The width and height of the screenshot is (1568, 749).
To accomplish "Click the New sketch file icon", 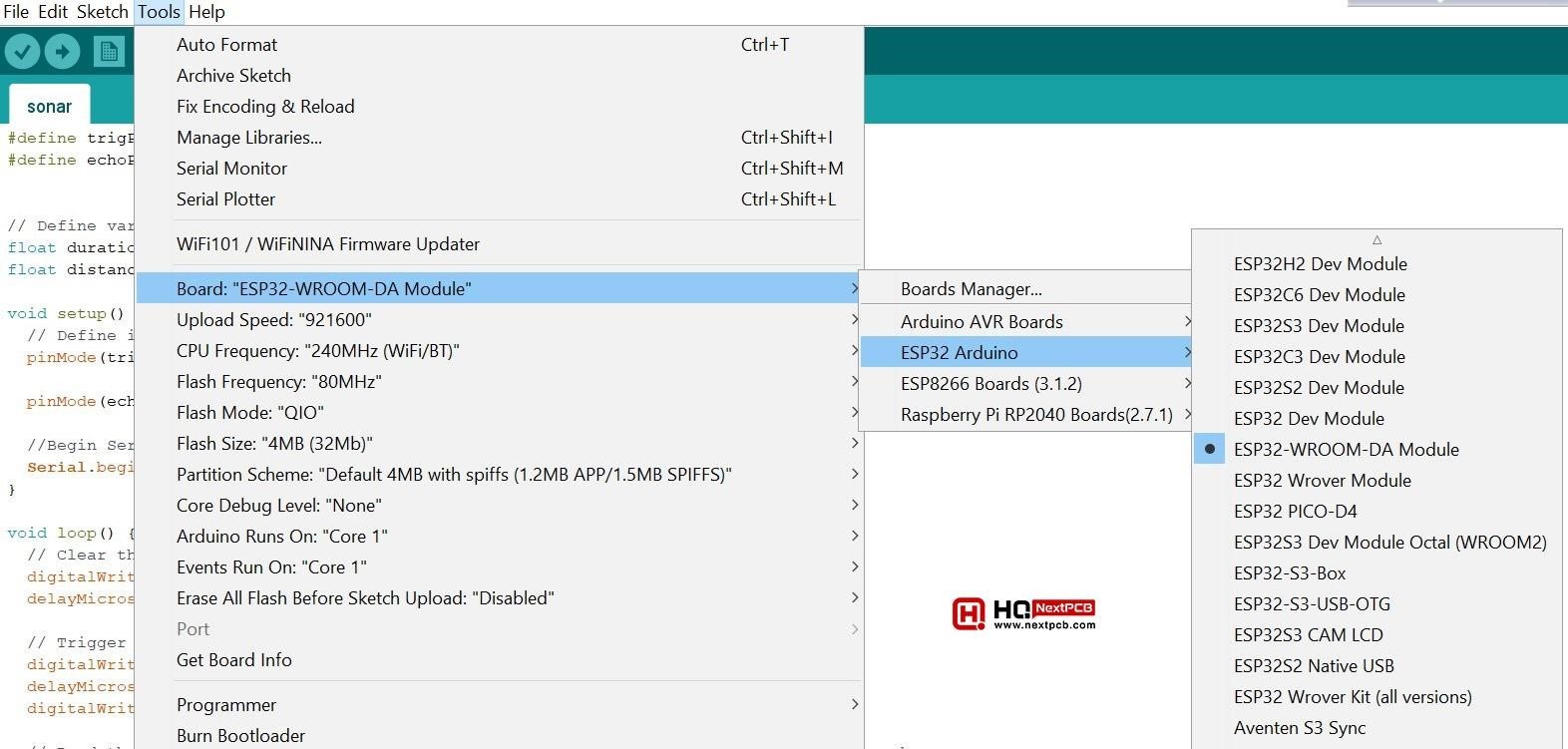I will pos(108,51).
